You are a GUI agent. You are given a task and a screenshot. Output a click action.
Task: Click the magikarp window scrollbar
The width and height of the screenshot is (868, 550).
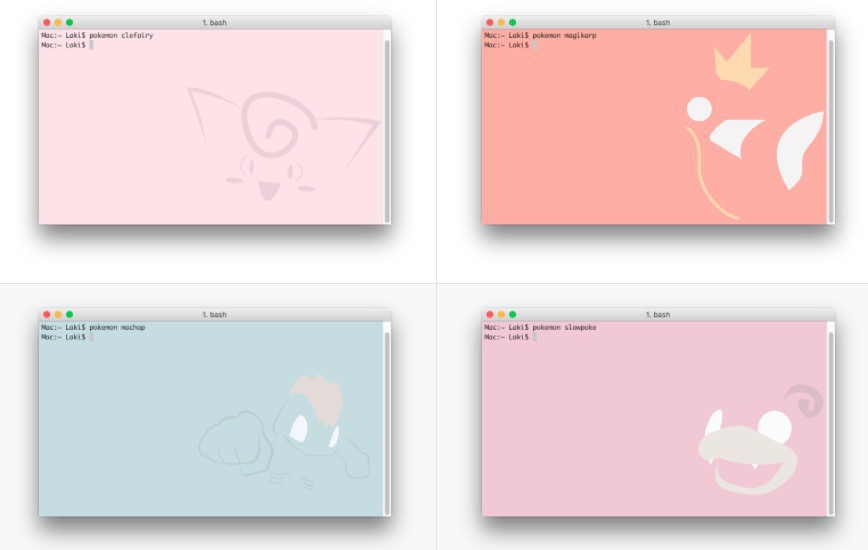(830, 131)
